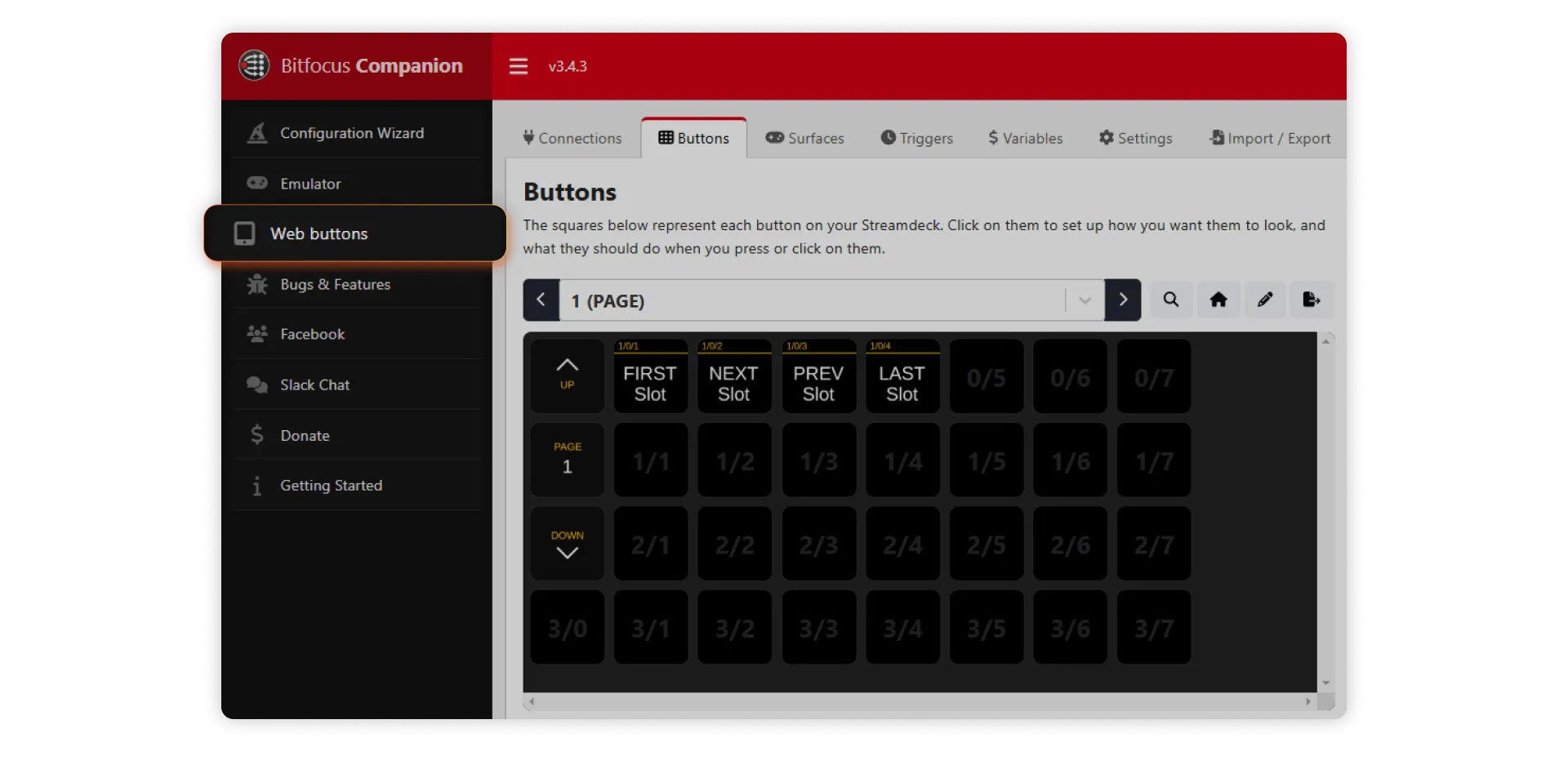Select empty button 2/6
Screen dimensions: 1568x764
1071,544
